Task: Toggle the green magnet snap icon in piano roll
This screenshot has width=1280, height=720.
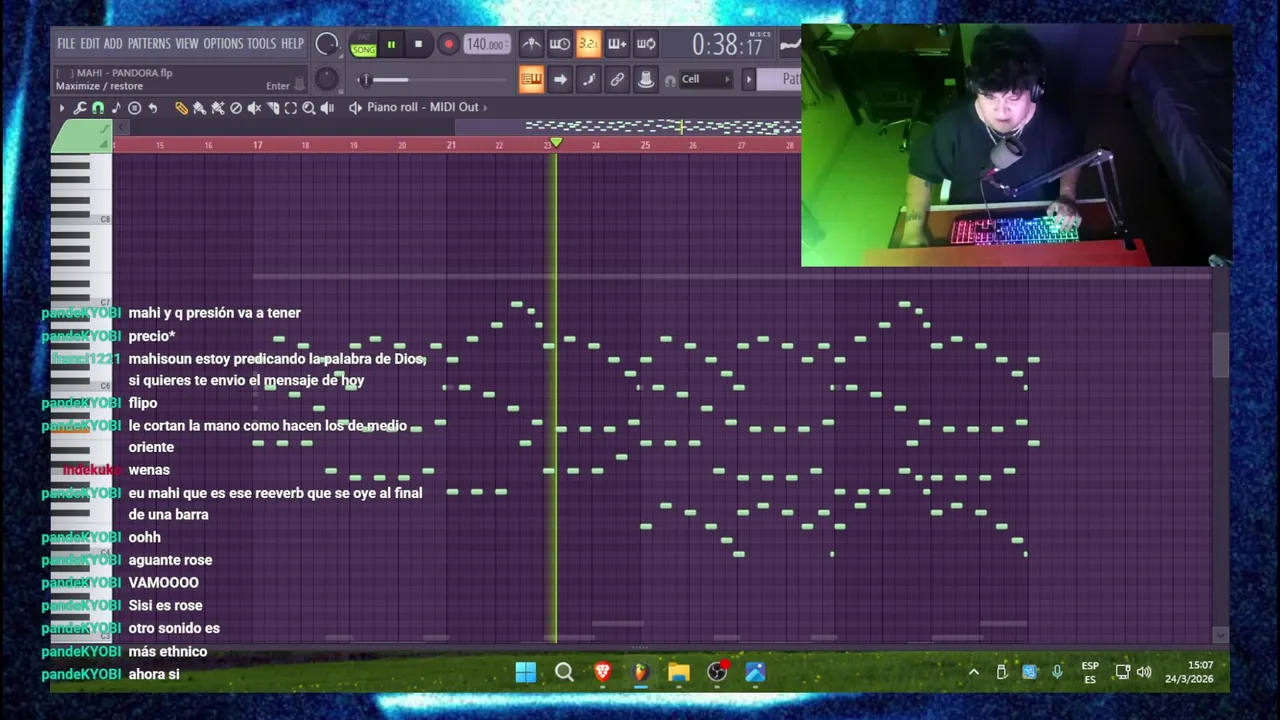Action: point(98,108)
